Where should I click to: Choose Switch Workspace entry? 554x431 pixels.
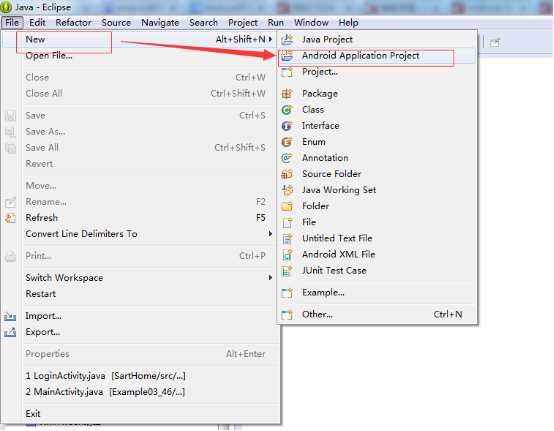[140, 278]
